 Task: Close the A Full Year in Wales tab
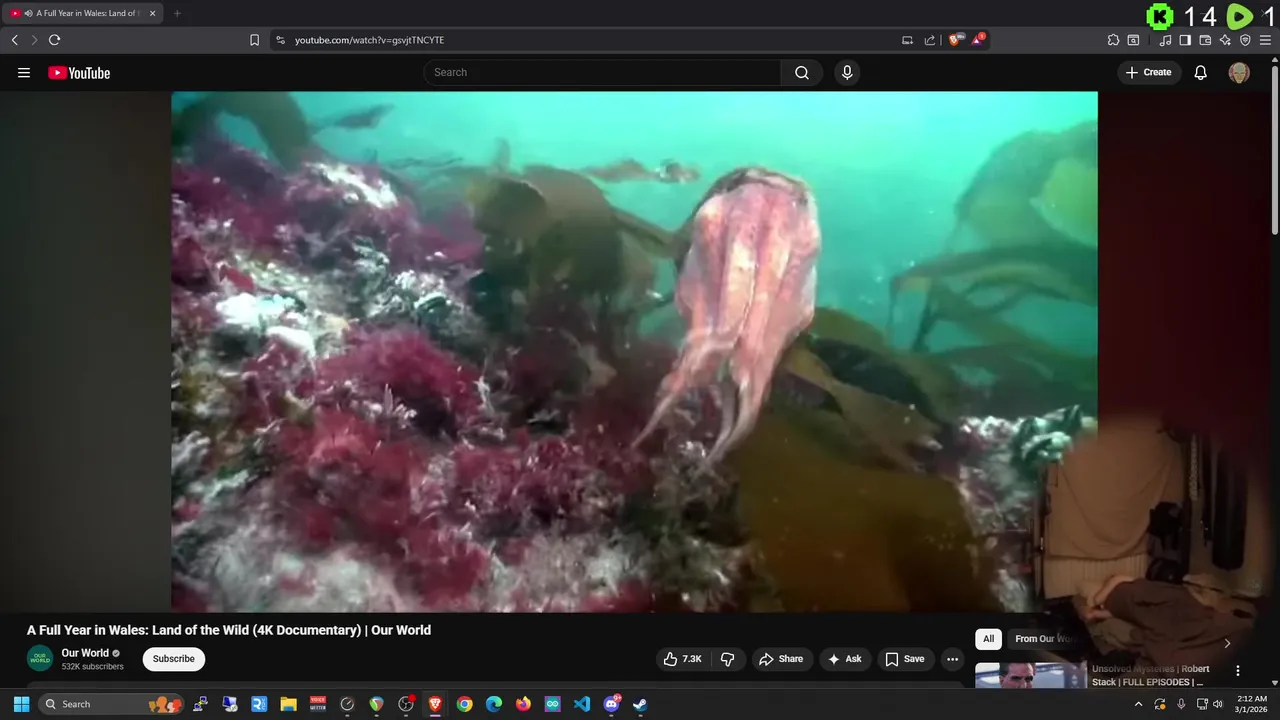(152, 13)
